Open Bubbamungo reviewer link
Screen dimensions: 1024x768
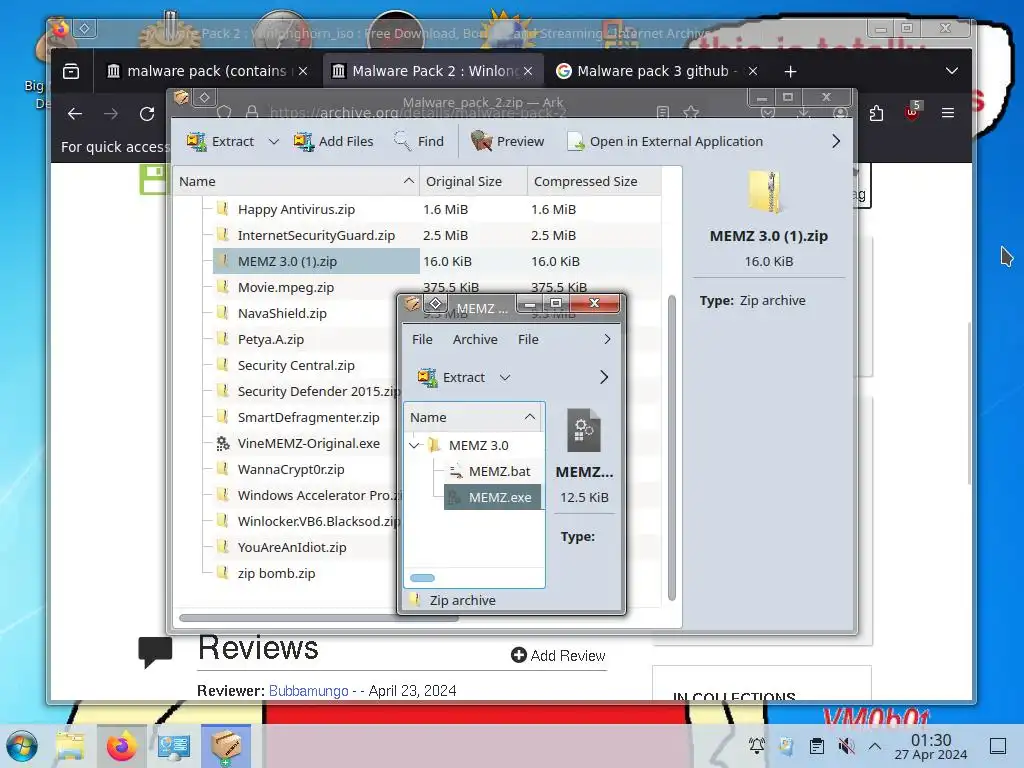click(308, 691)
